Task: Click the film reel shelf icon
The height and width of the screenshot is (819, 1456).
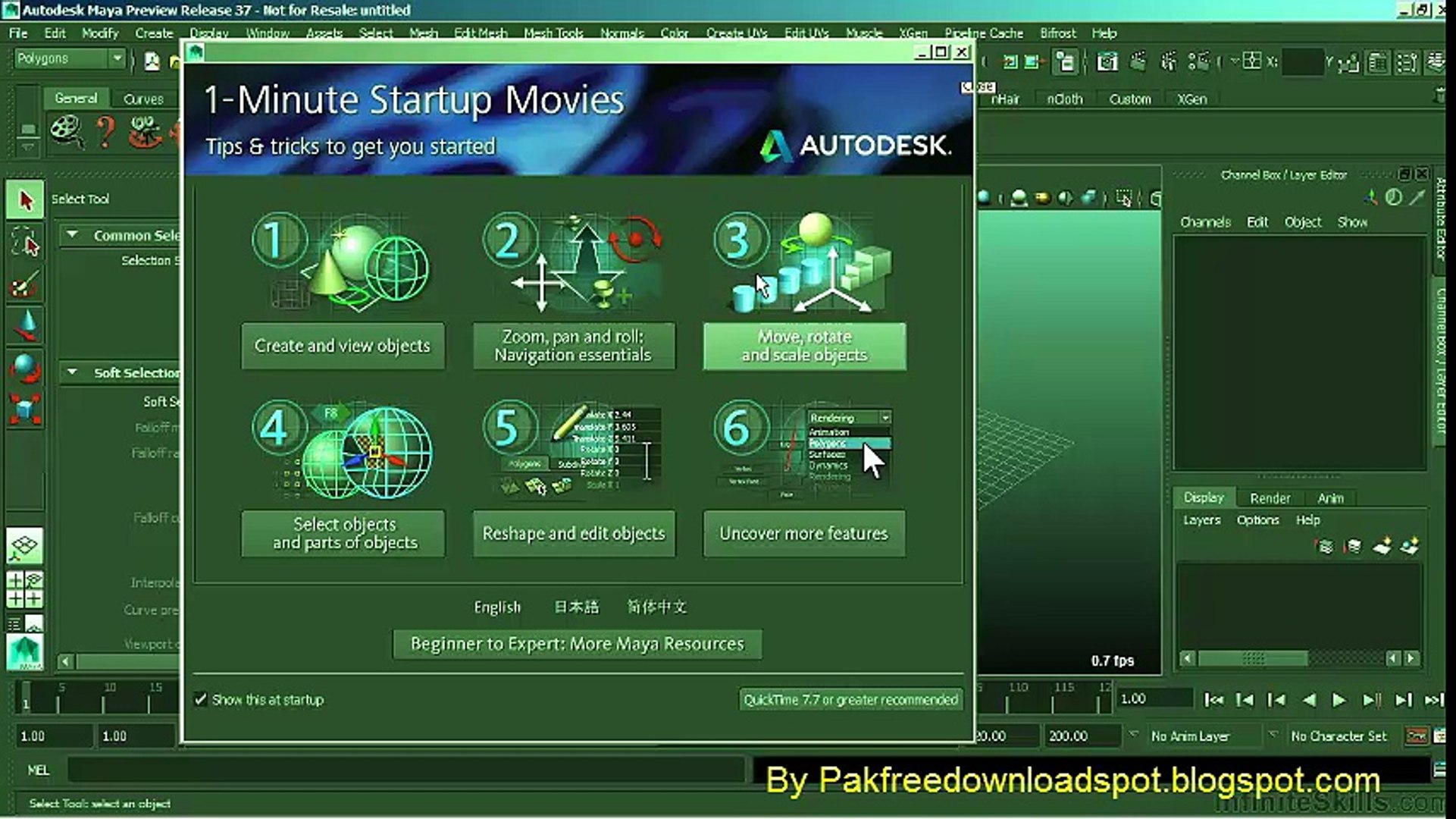Action: click(x=67, y=130)
